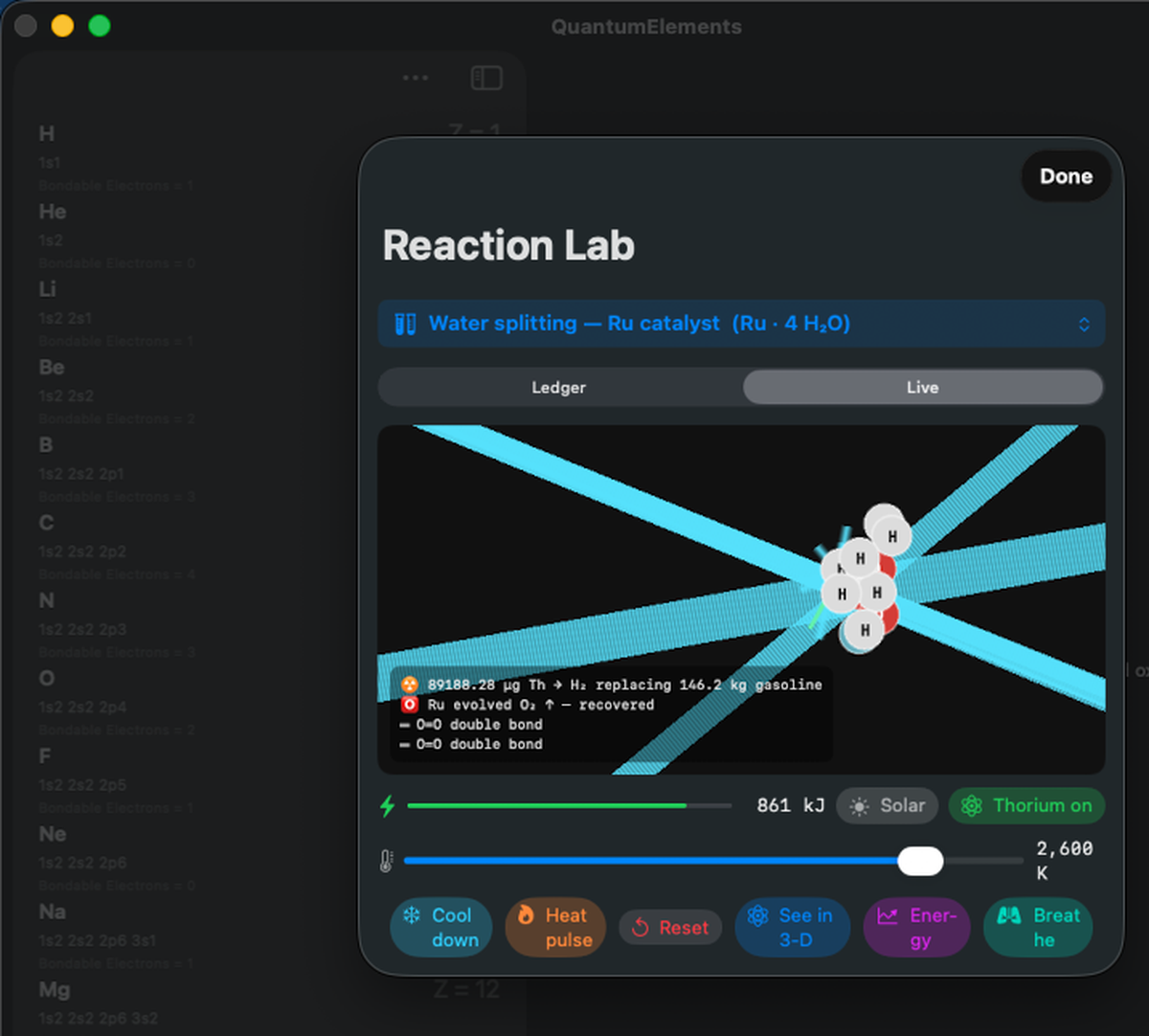Image resolution: width=1149 pixels, height=1036 pixels.
Task: Click the green lightning bolt energy icon
Action: click(387, 806)
